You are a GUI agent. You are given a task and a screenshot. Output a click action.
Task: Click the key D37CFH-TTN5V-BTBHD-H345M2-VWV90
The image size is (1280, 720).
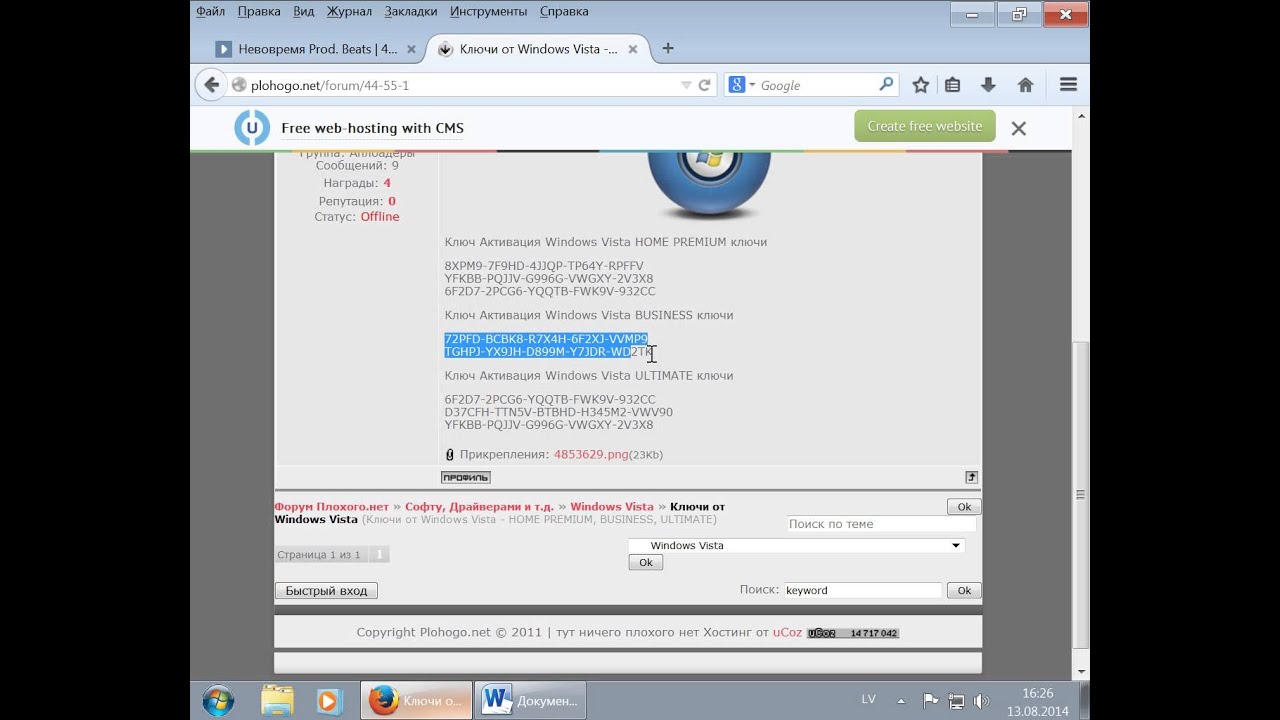(x=559, y=412)
